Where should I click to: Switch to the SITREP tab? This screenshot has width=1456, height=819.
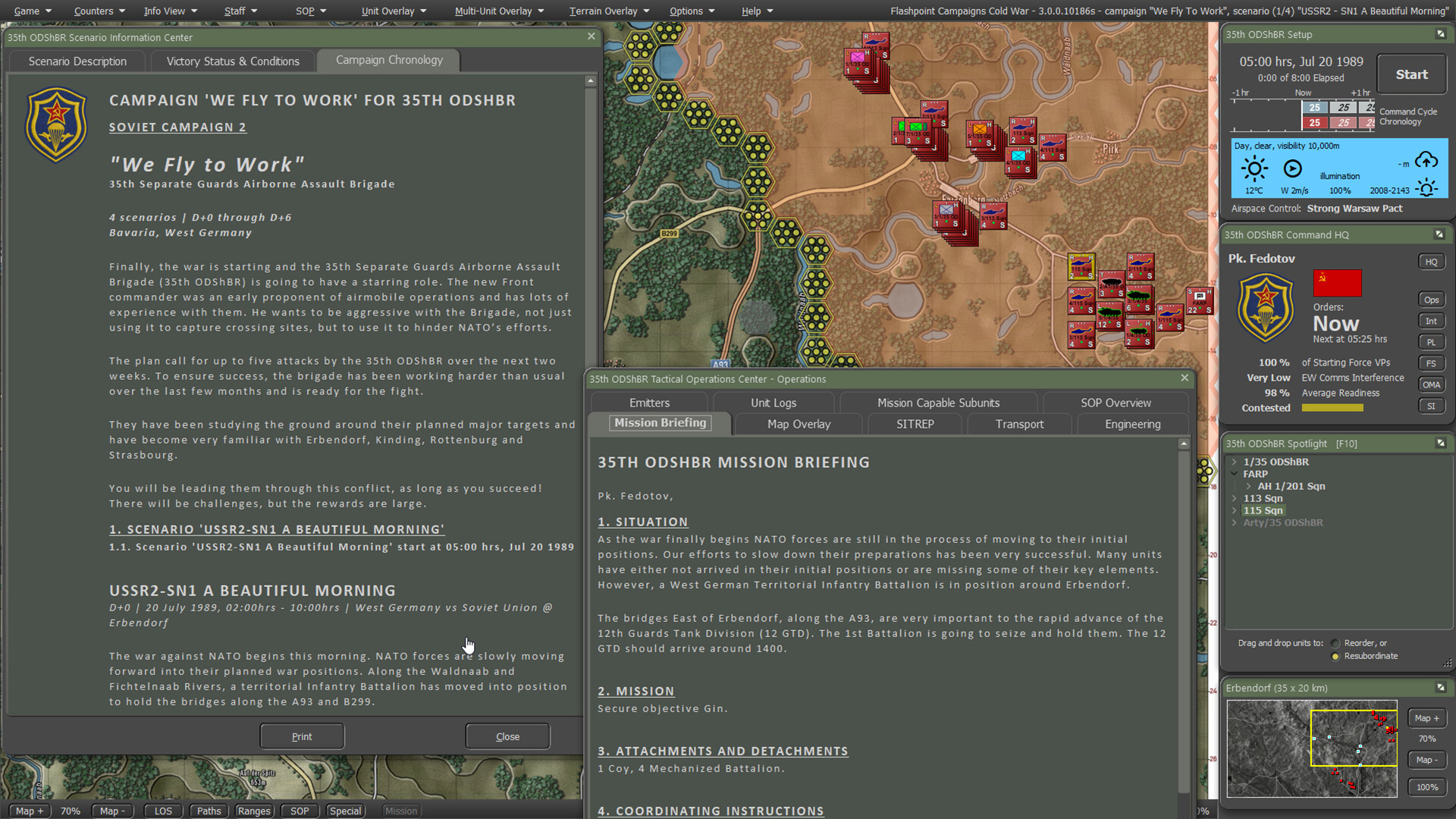[914, 424]
